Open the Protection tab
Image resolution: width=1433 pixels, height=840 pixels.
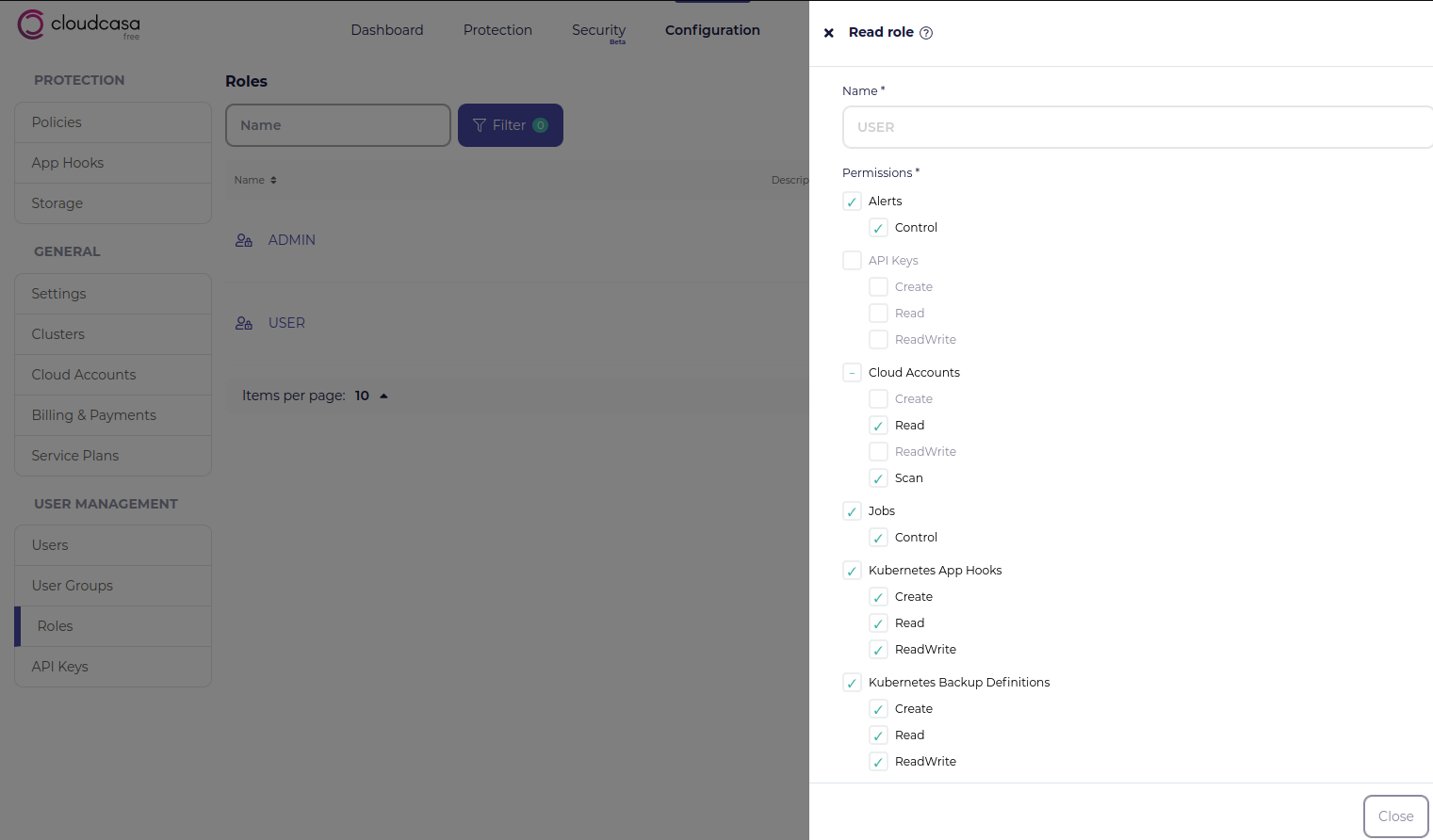pyautogui.click(x=497, y=30)
